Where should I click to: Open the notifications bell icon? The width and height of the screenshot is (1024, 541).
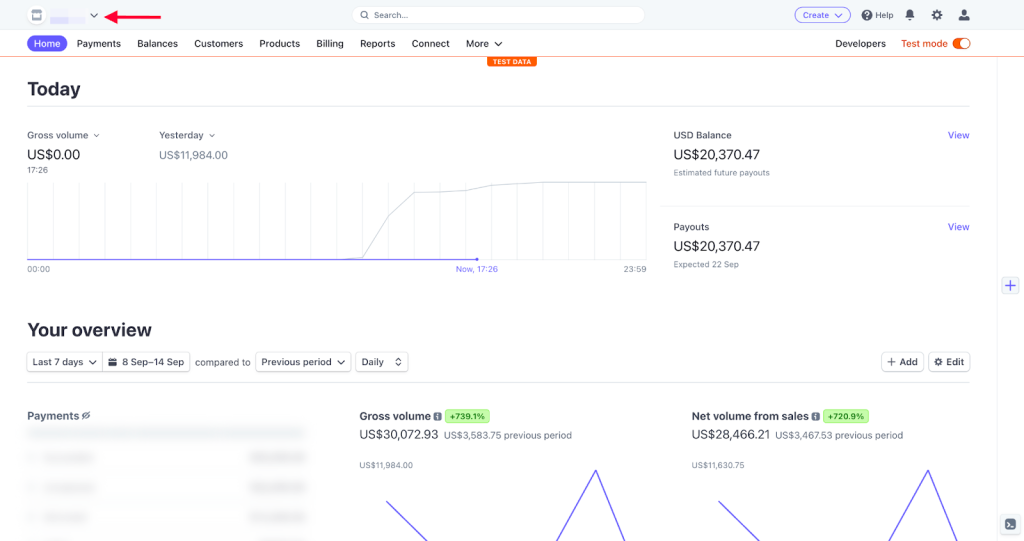tap(910, 15)
